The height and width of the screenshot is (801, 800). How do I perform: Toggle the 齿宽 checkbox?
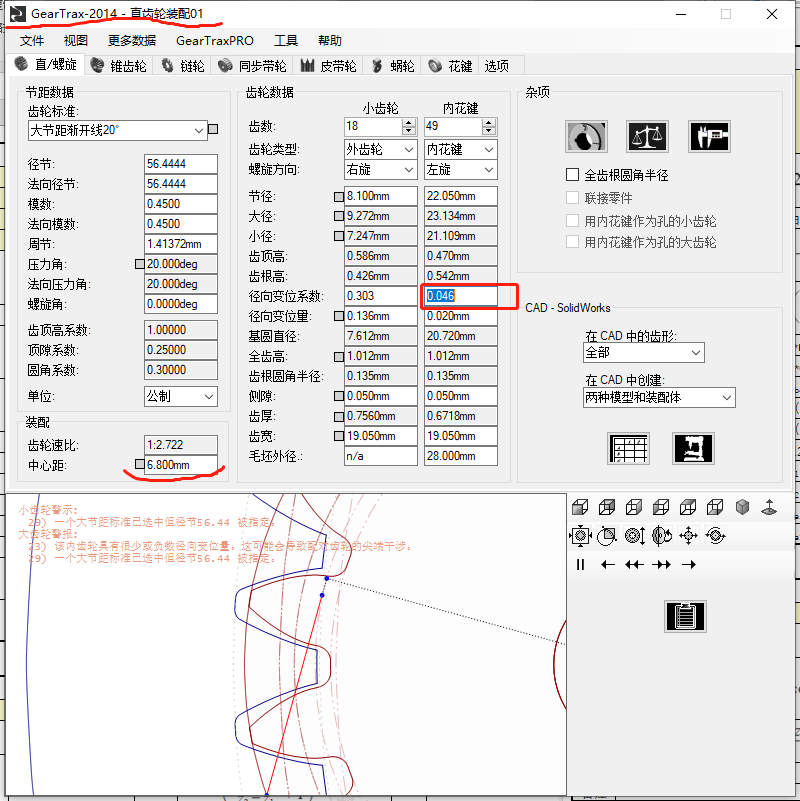coord(339,436)
